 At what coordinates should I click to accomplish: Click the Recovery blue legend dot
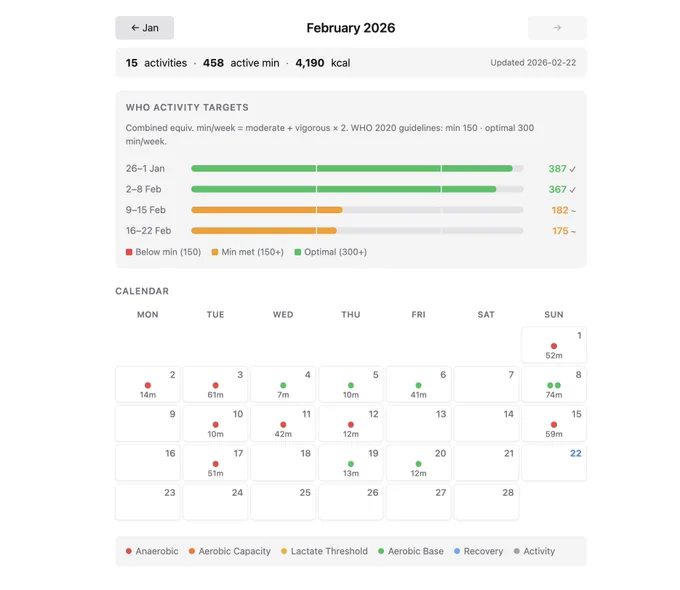457,551
